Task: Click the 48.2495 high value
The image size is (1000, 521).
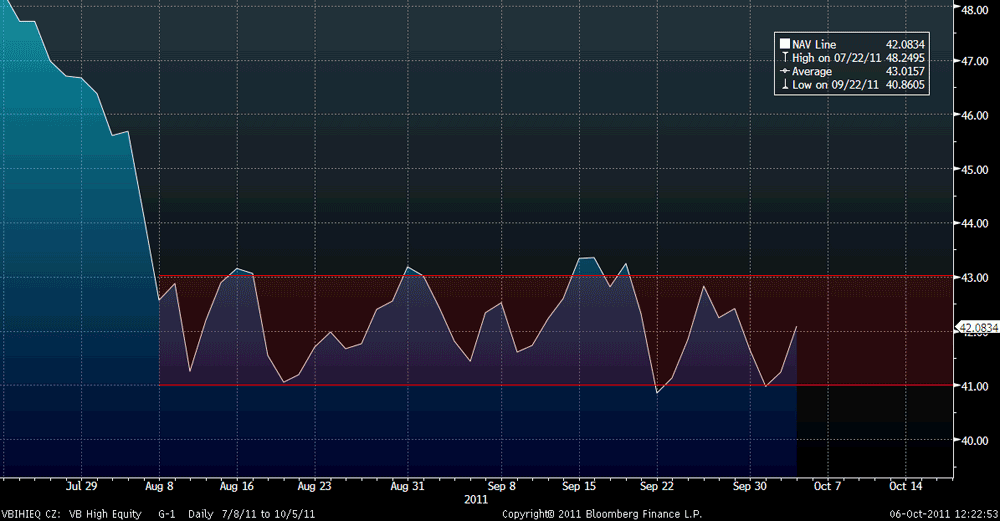Action: tap(905, 57)
